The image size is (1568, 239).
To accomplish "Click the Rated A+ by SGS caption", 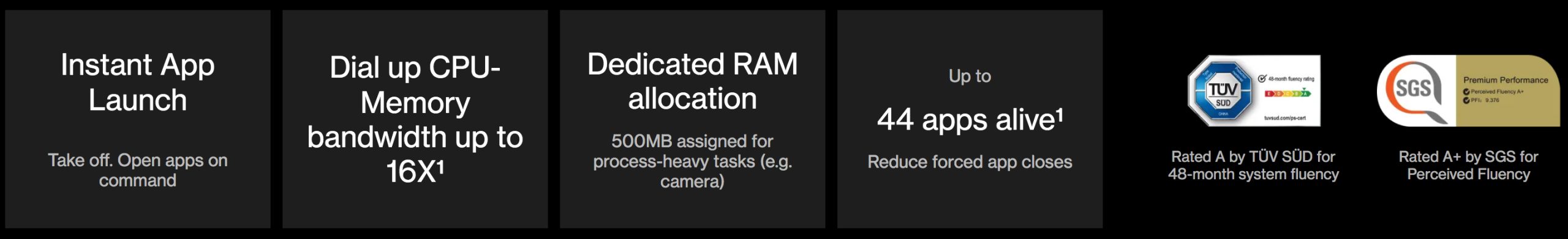I will (x=1469, y=166).
